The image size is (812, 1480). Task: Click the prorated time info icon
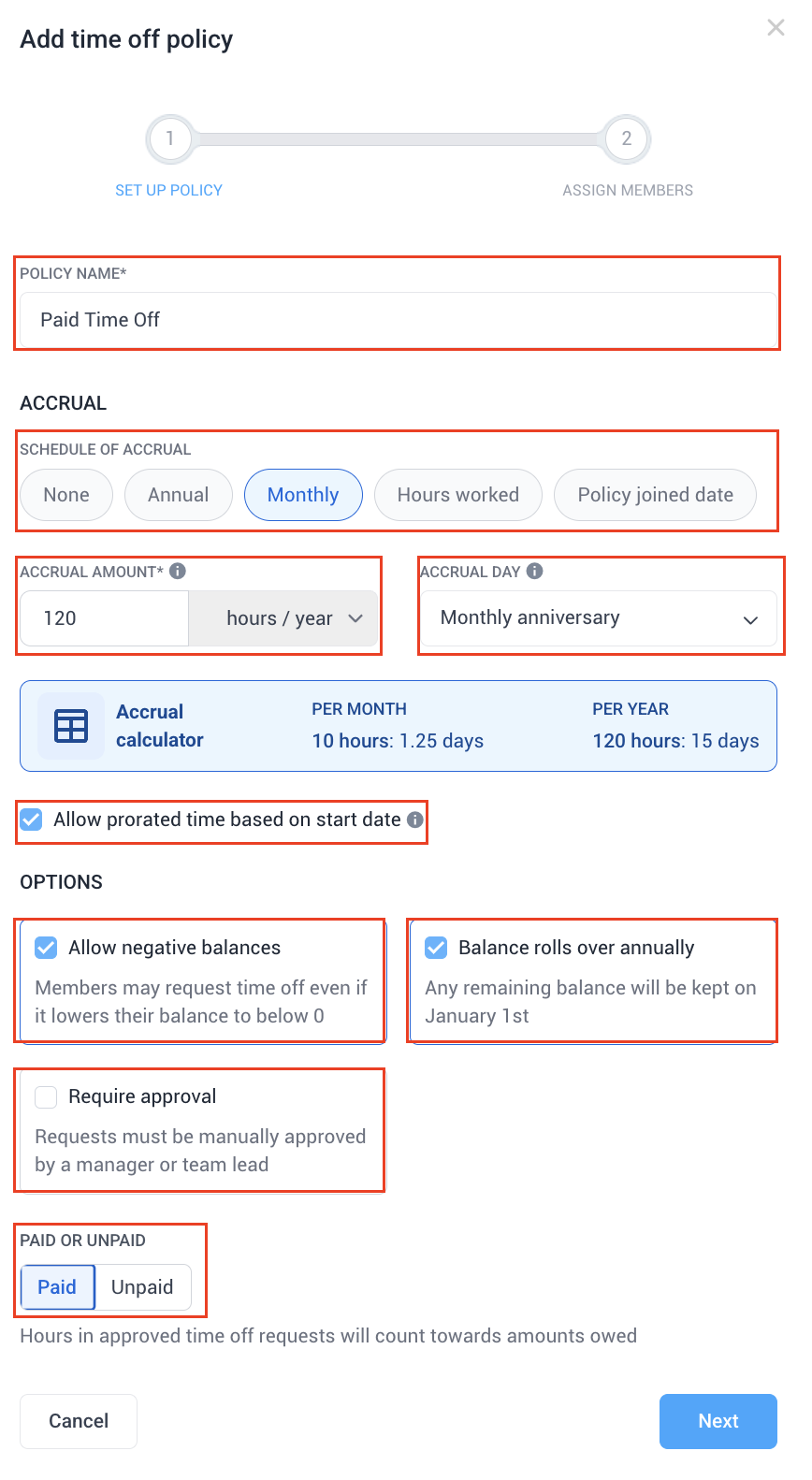(x=415, y=820)
